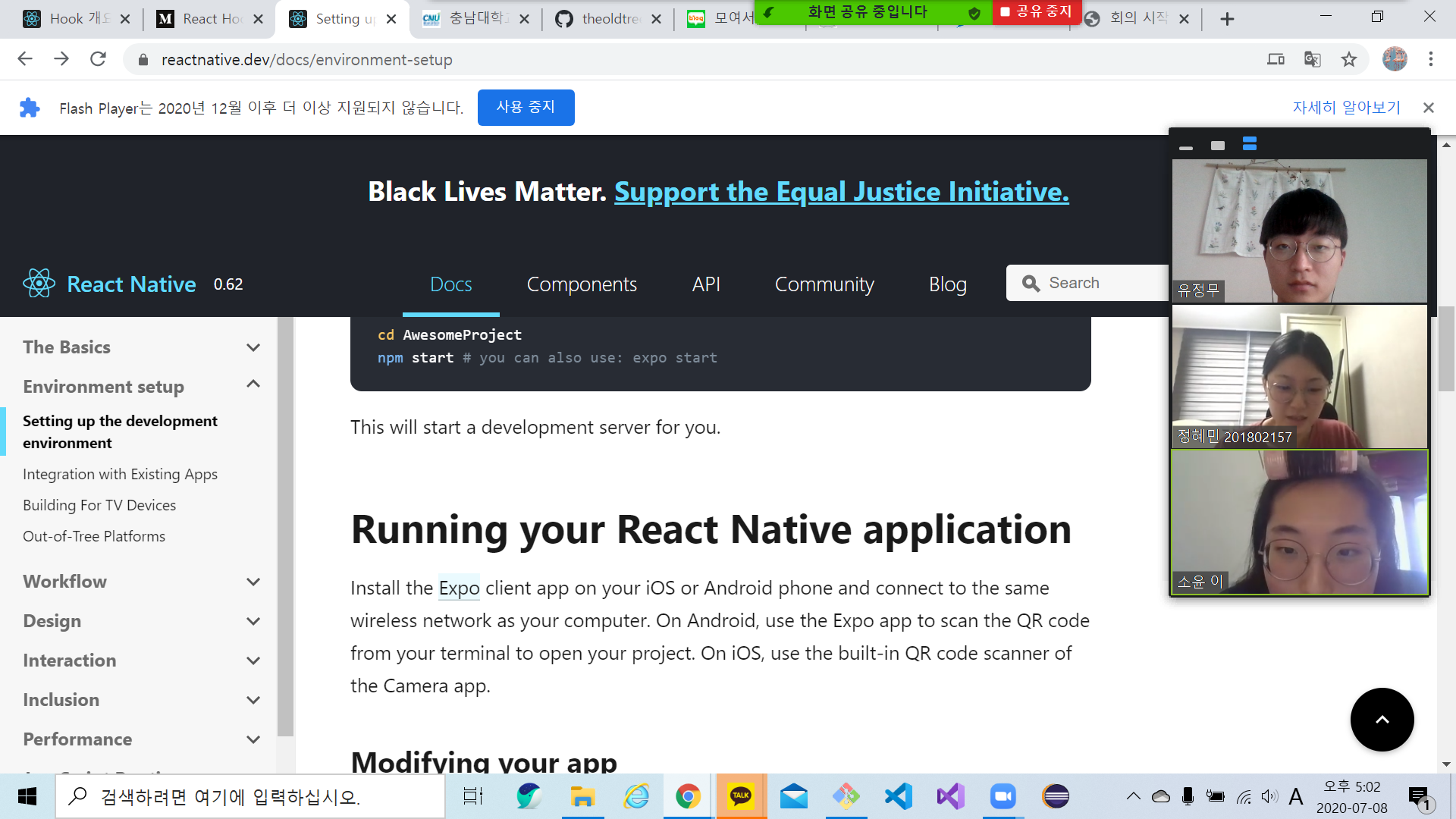
Task: Open KakaoTalk from the taskbar
Action: [x=741, y=796]
